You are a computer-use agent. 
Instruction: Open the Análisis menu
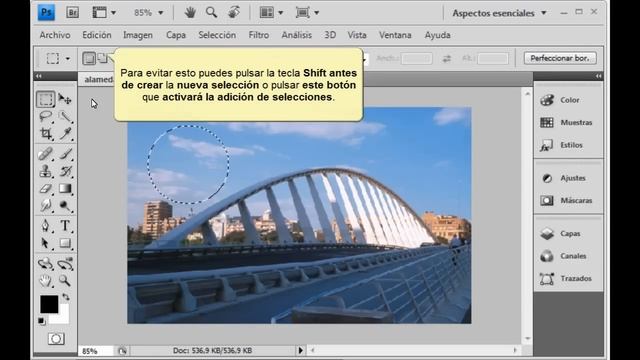(x=297, y=35)
